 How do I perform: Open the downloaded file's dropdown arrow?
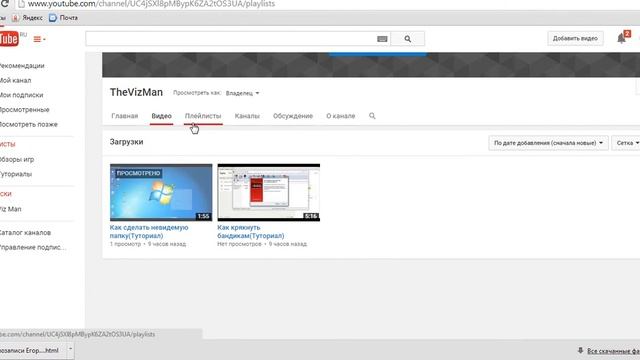[x=70, y=349]
